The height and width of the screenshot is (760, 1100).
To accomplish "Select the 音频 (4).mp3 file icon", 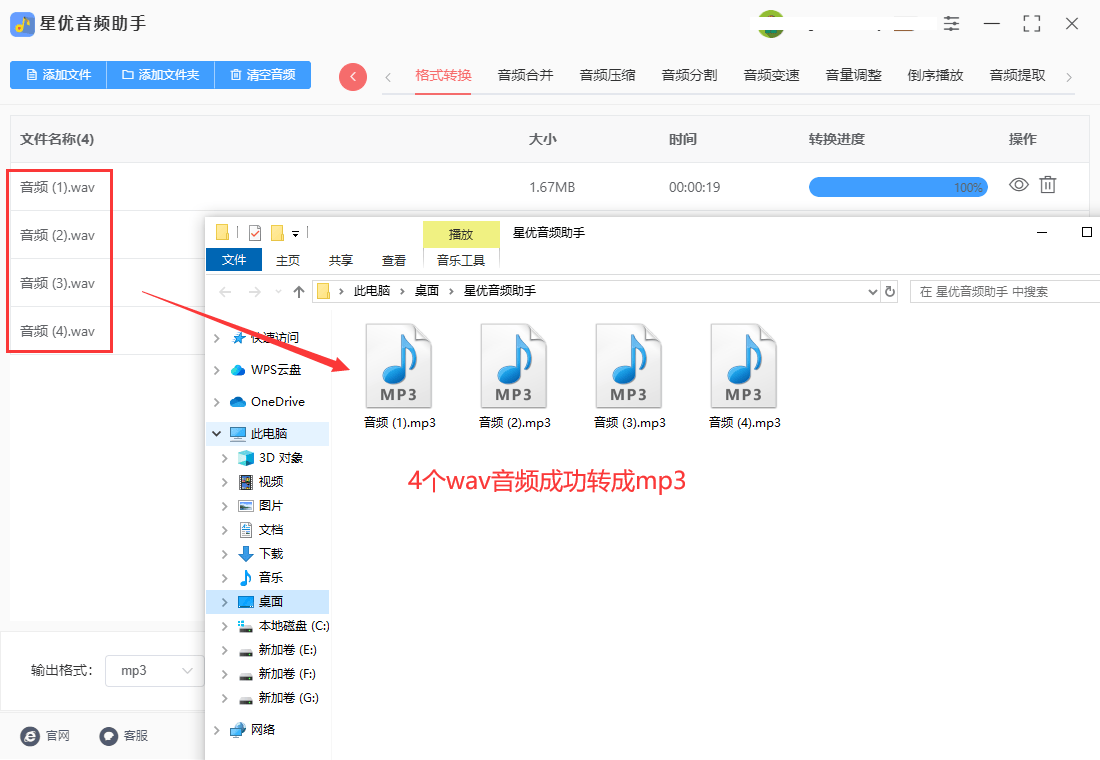I will 744,366.
